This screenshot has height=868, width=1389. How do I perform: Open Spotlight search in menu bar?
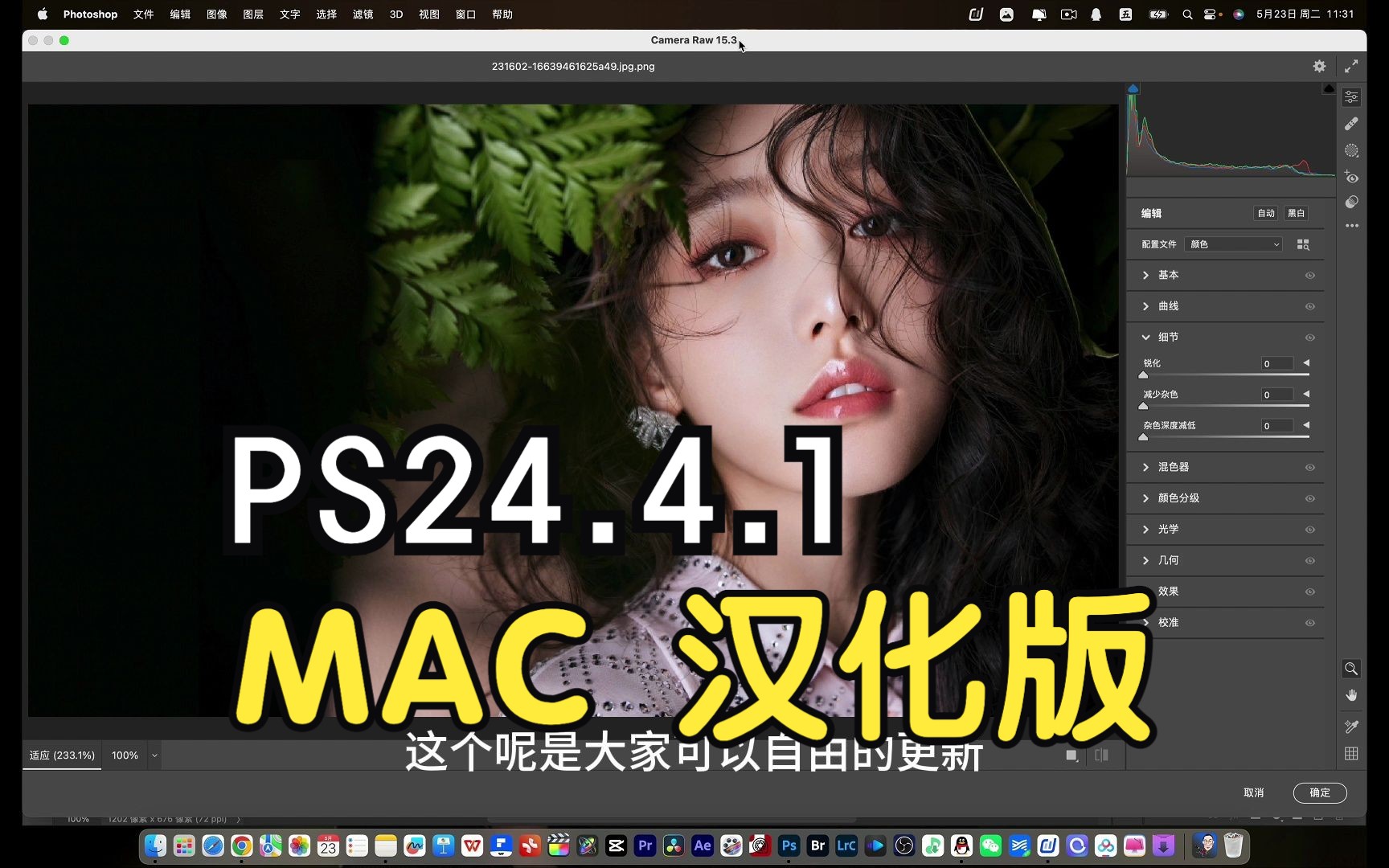click(1187, 14)
